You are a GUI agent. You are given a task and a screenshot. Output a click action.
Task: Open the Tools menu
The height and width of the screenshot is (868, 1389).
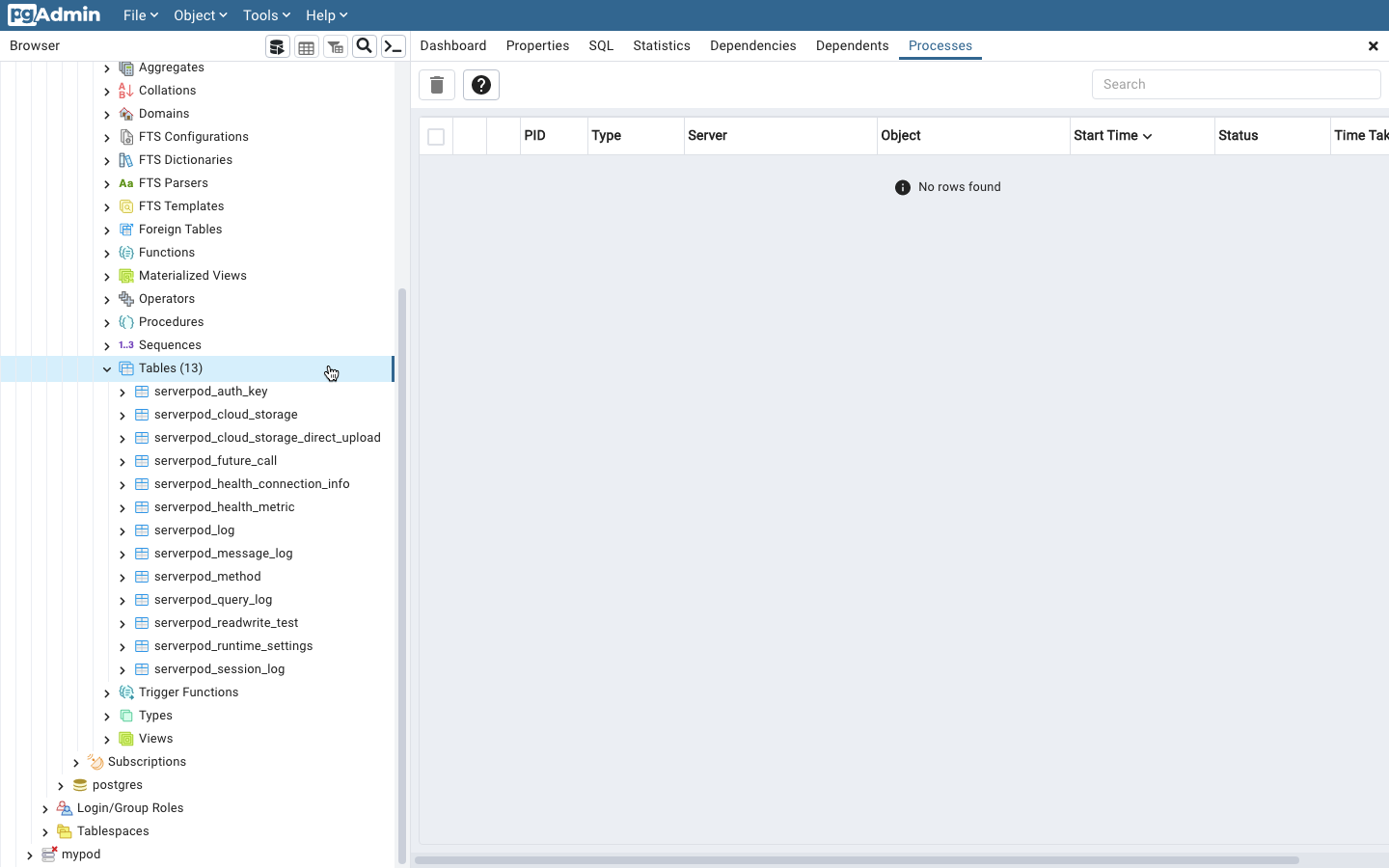(x=266, y=15)
